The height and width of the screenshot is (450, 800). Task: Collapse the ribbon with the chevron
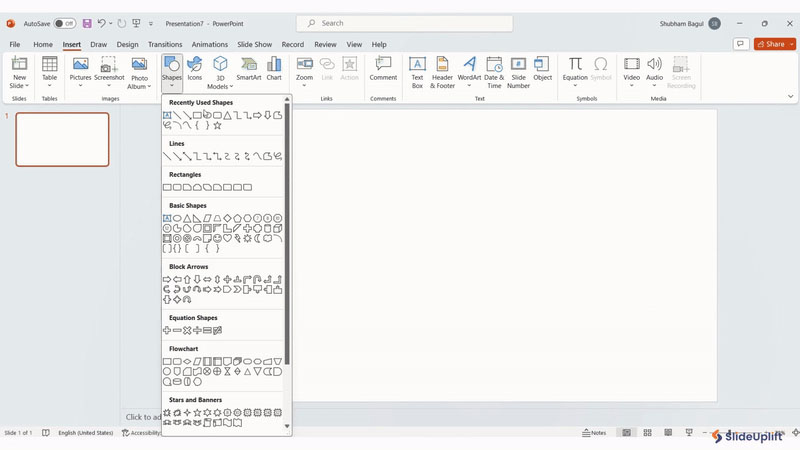(x=790, y=96)
